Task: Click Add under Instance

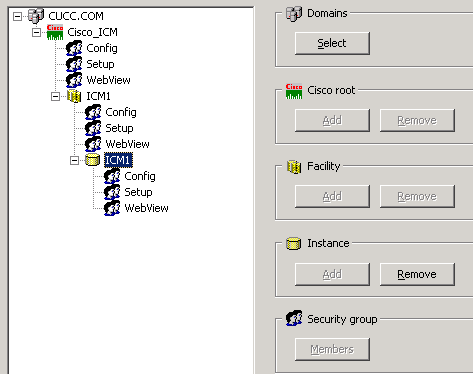Action: (x=332, y=274)
